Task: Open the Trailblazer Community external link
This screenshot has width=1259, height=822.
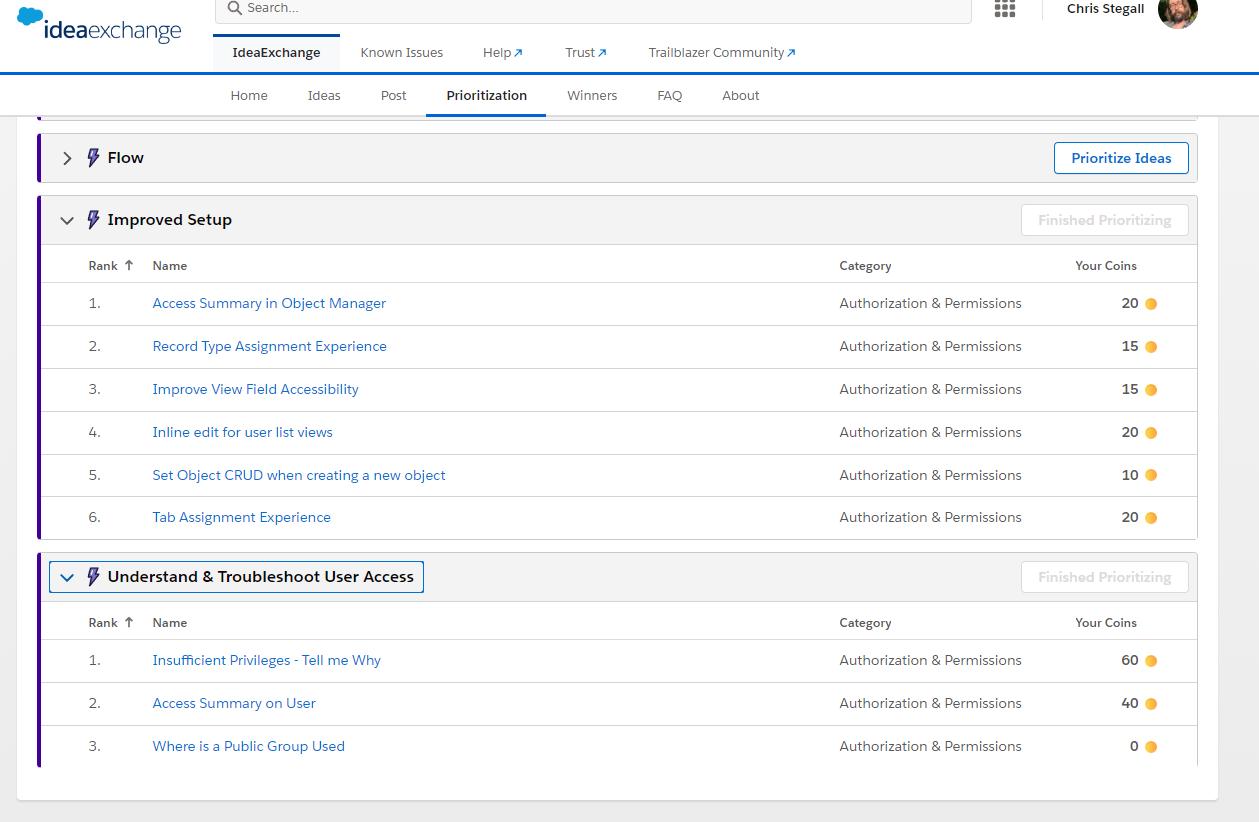Action: click(x=721, y=53)
